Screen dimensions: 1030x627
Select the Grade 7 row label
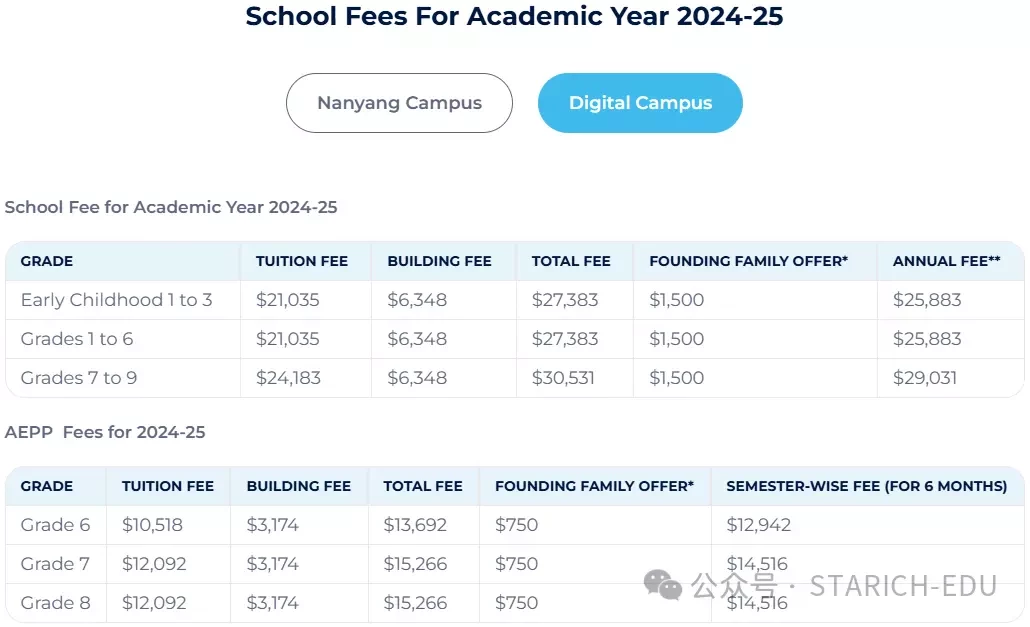coord(55,564)
